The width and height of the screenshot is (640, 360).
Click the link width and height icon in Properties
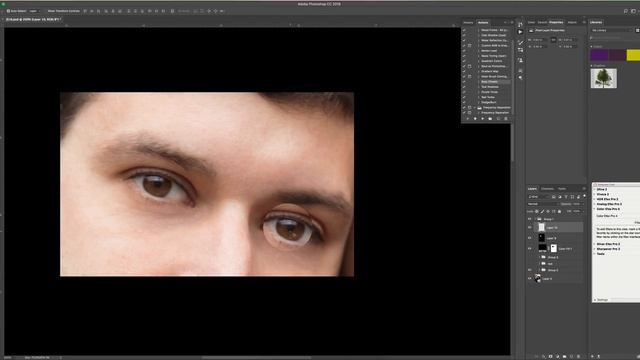click(x=553, y=40)
